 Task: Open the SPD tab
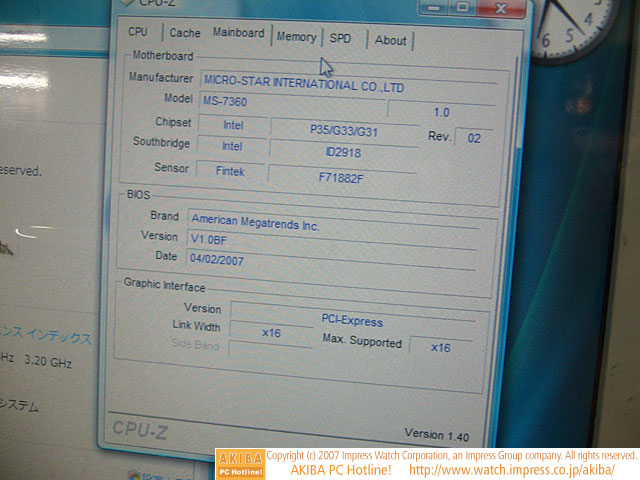point(341,38)
